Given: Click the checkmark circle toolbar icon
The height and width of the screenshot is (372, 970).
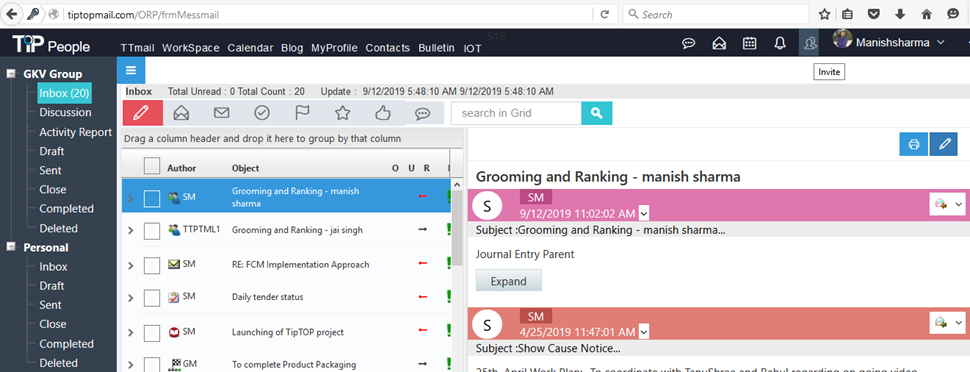Looking at the screenshot, I should 262,113.
